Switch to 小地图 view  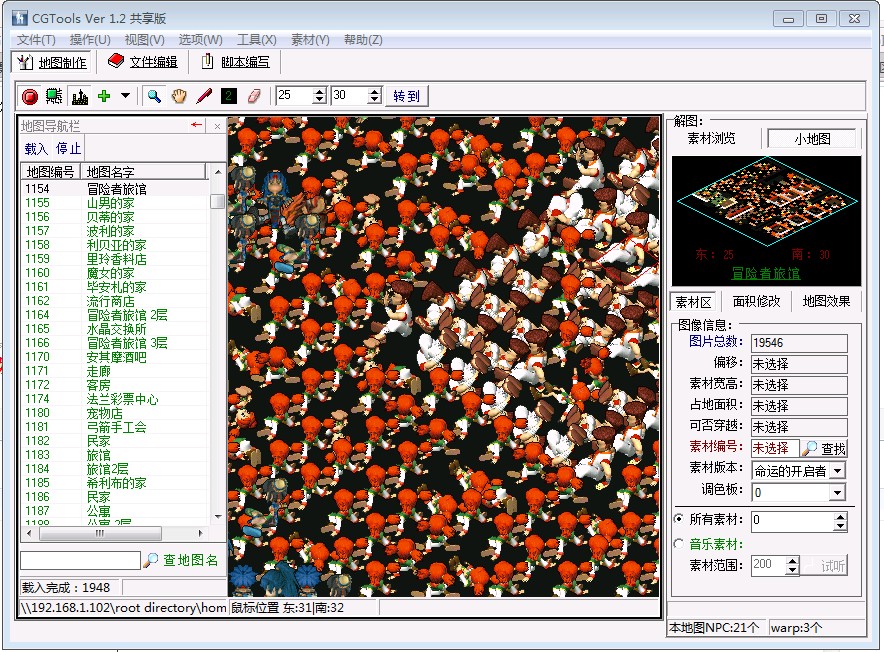(812, 139)
